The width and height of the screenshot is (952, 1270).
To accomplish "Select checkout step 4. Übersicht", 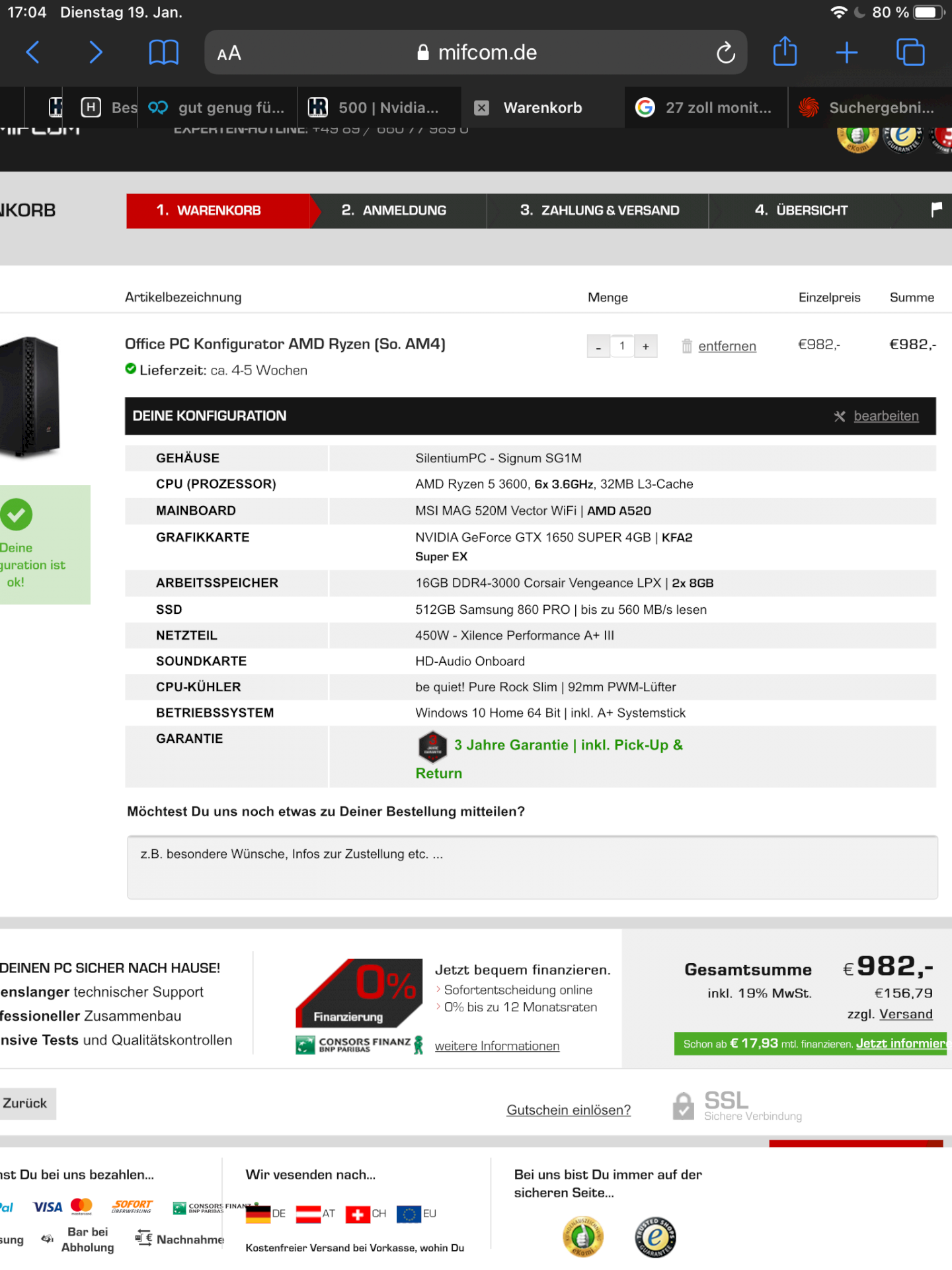I will point(801,210).
